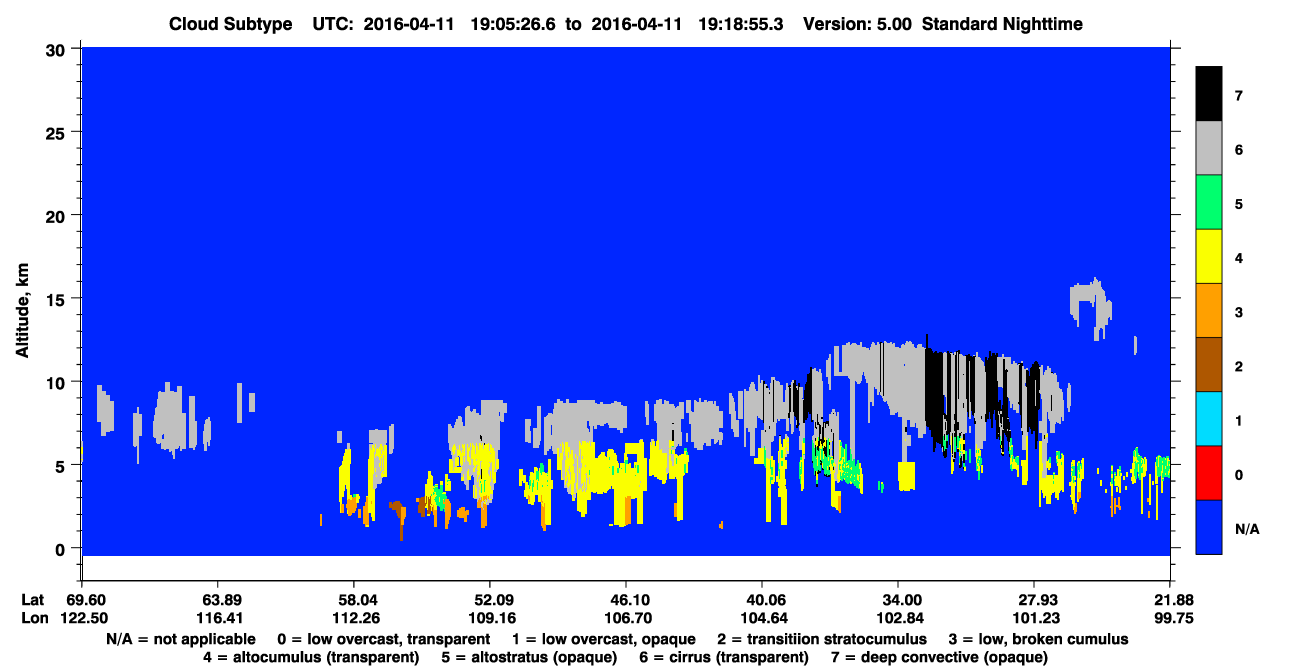1300x667 pixels.
Task: Click the 'Lat' row label
Action: (x=32, y=599)
